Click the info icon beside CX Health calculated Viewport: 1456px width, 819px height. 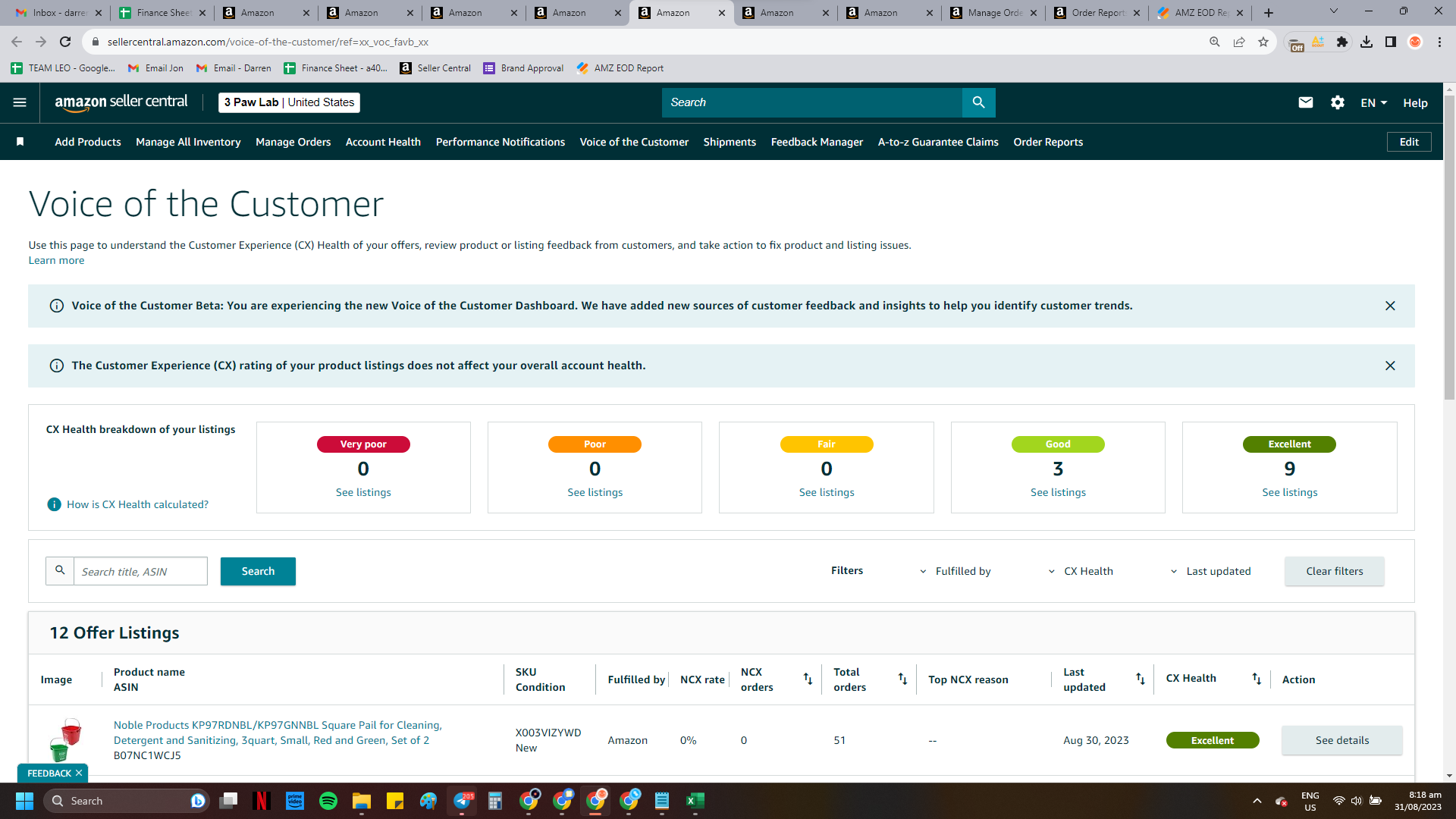[54, 504]
